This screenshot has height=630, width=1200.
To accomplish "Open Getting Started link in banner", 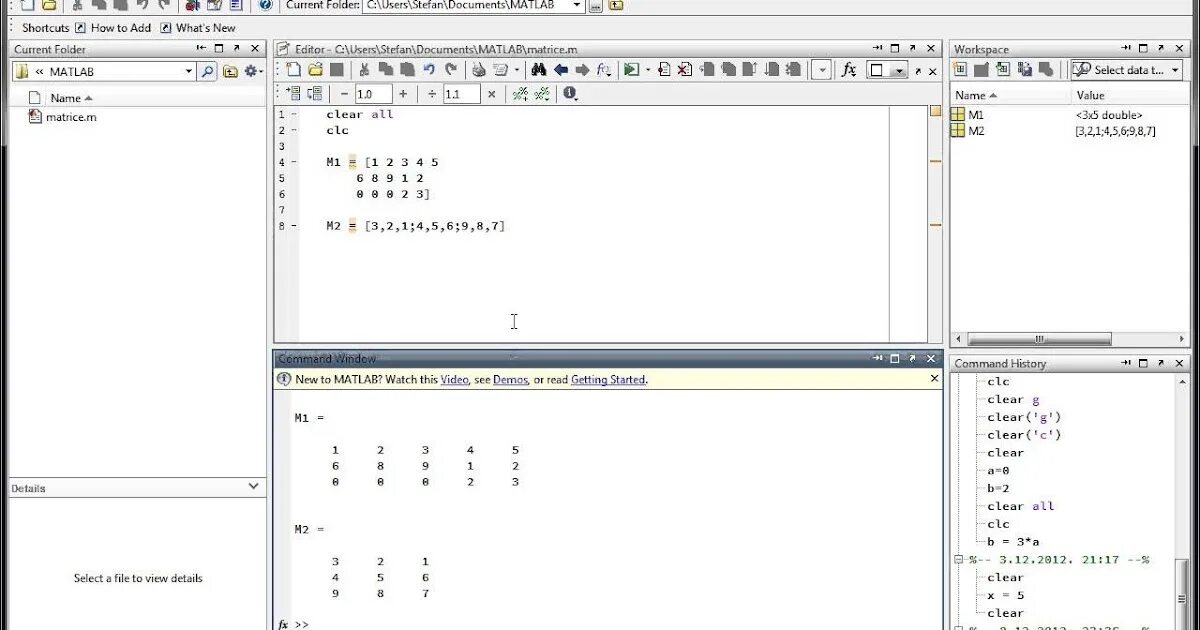I will tap(608, 380).
